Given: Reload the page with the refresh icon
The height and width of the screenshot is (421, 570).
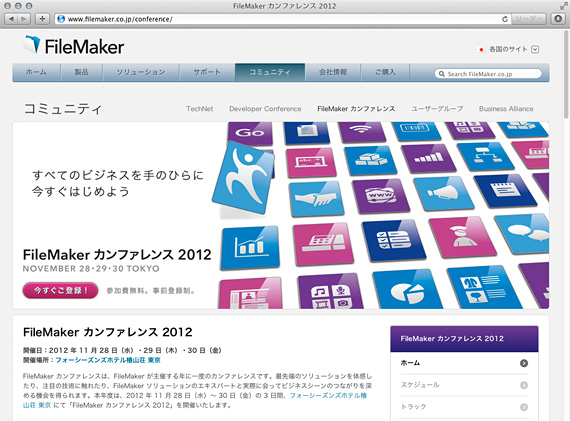Looking at the screenshot, I should click(505, 19).
